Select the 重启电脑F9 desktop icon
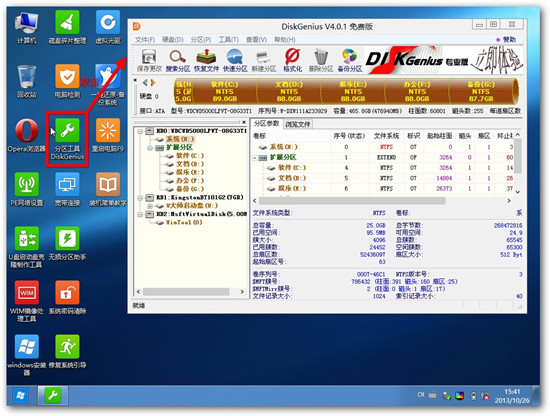 point(108,135)
